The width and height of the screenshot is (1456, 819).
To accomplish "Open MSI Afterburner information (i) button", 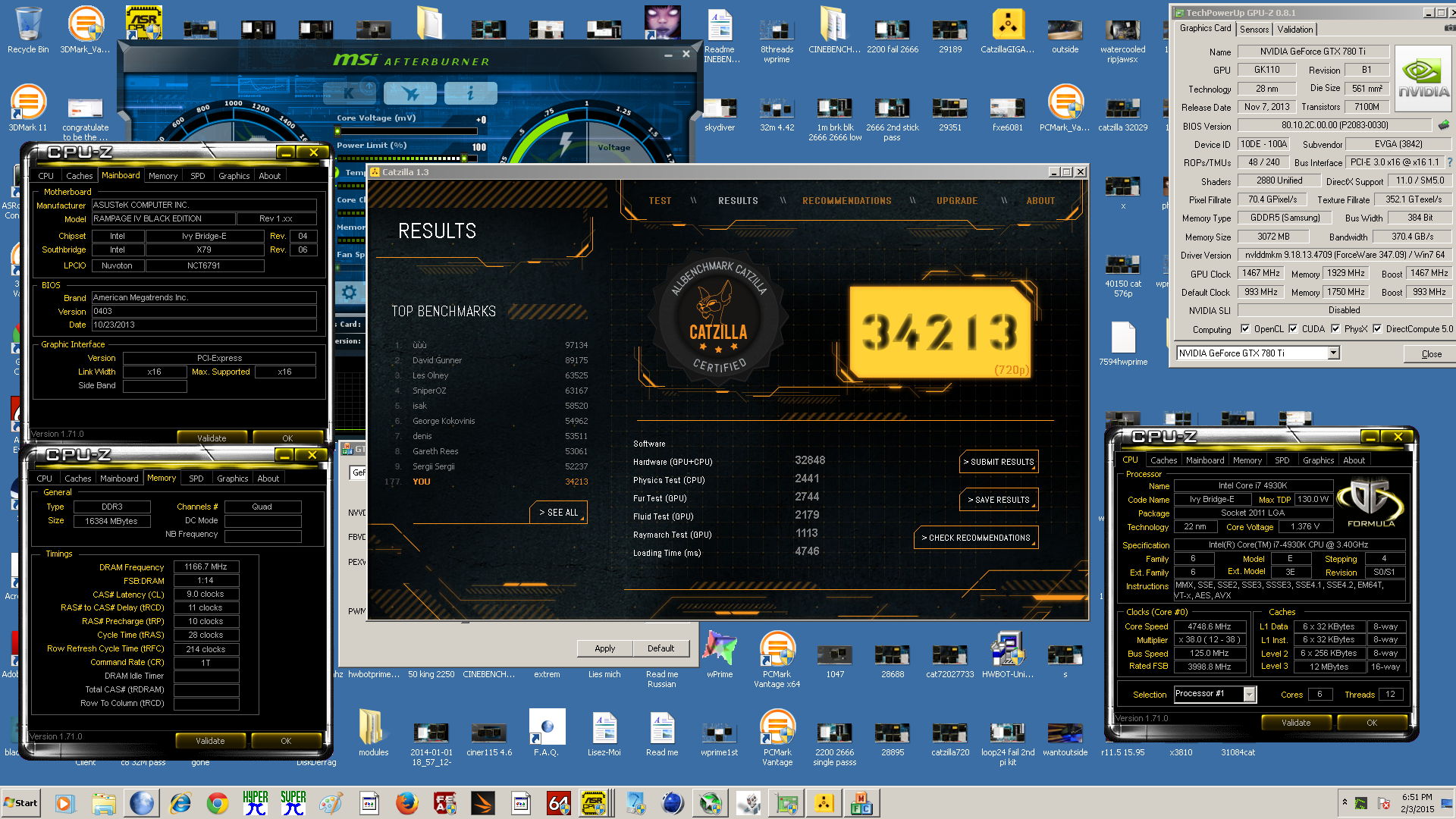I will pos(470,93).
